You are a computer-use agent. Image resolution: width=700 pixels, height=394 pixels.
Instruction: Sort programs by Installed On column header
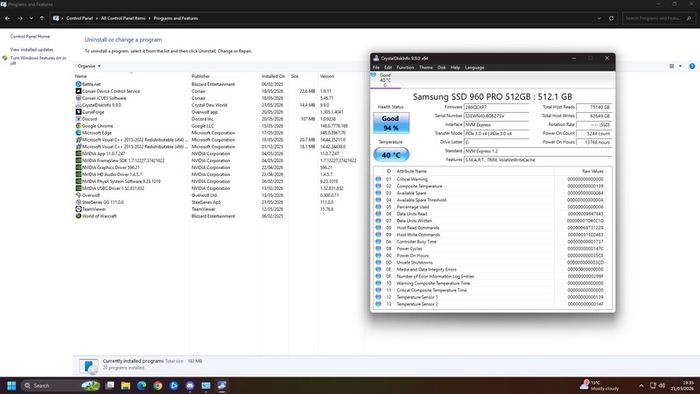(x=274, y=76)
